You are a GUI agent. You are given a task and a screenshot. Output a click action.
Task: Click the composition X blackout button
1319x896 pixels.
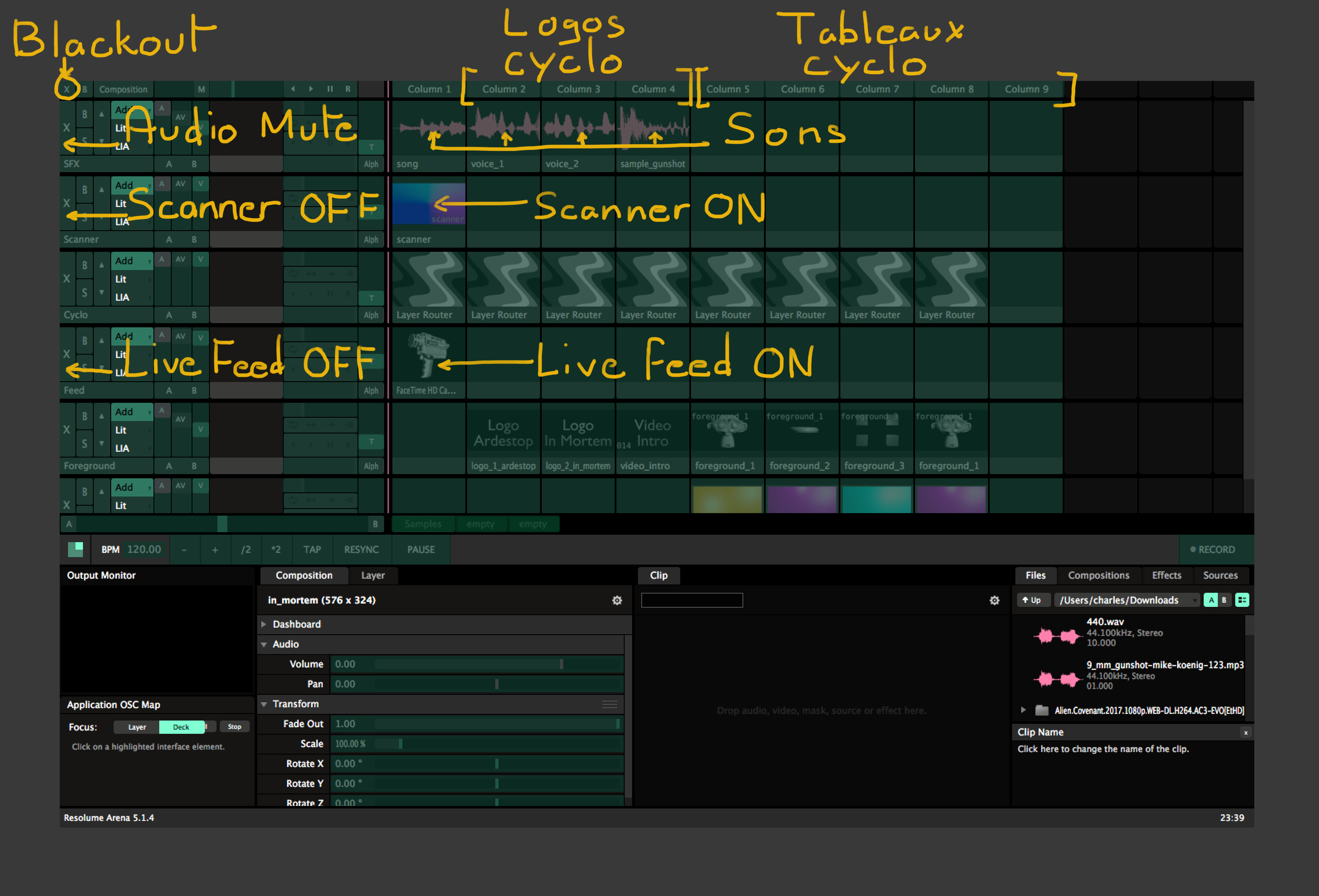(x=66, y=89)
